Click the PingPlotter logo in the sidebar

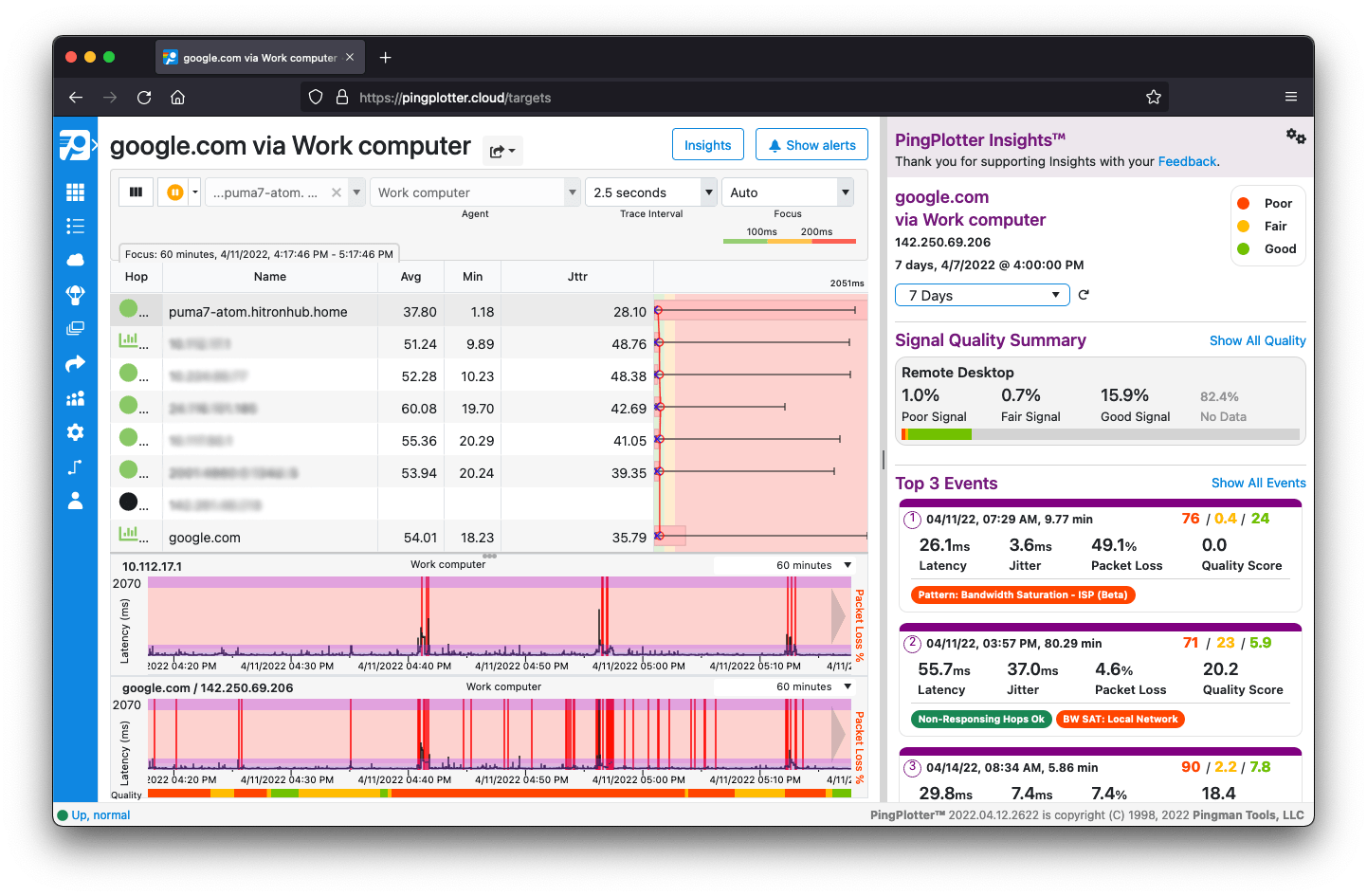[76, 144]
